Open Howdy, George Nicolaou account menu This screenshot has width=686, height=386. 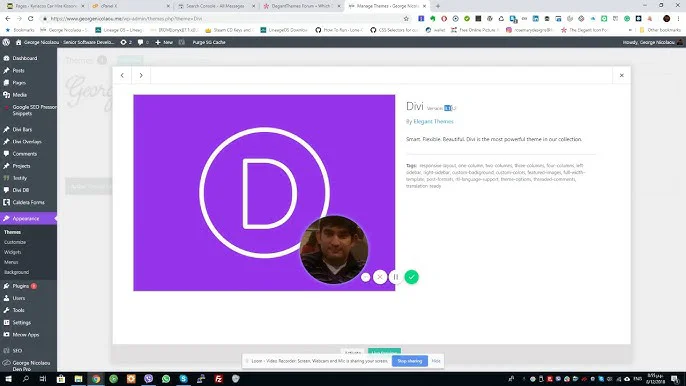[652, 42]
